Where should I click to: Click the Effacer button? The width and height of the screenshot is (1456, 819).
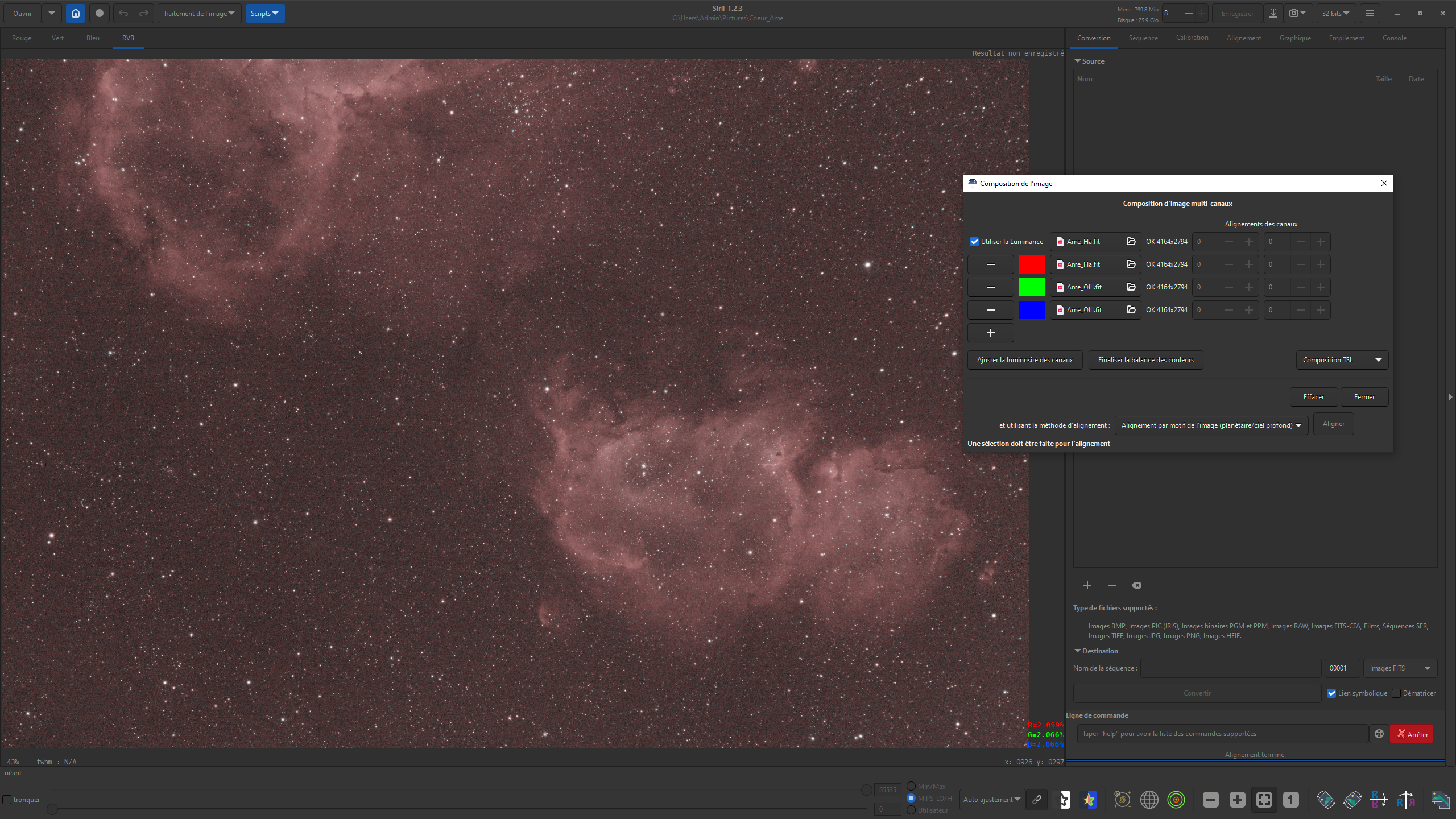[1314, 397]
